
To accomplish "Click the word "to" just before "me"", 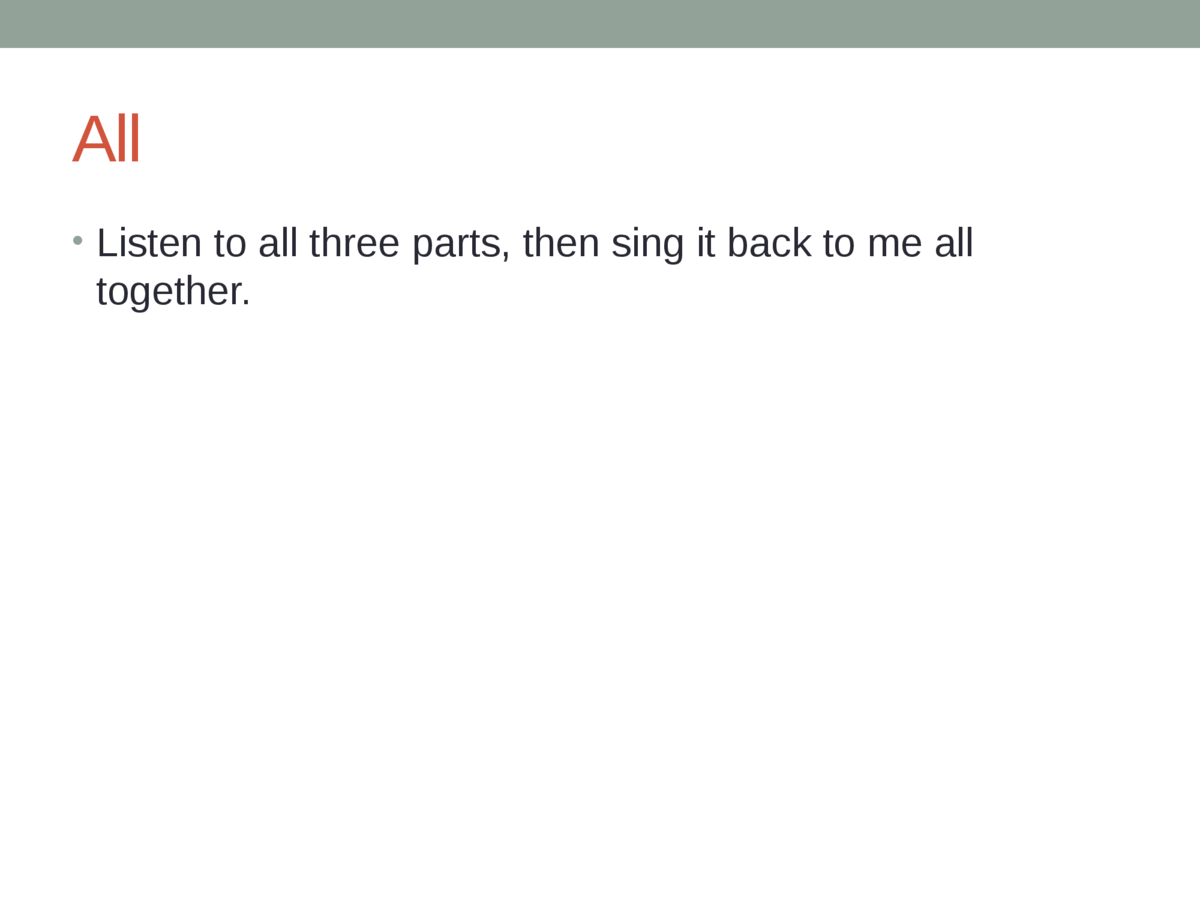I will [x=838, y=243].
